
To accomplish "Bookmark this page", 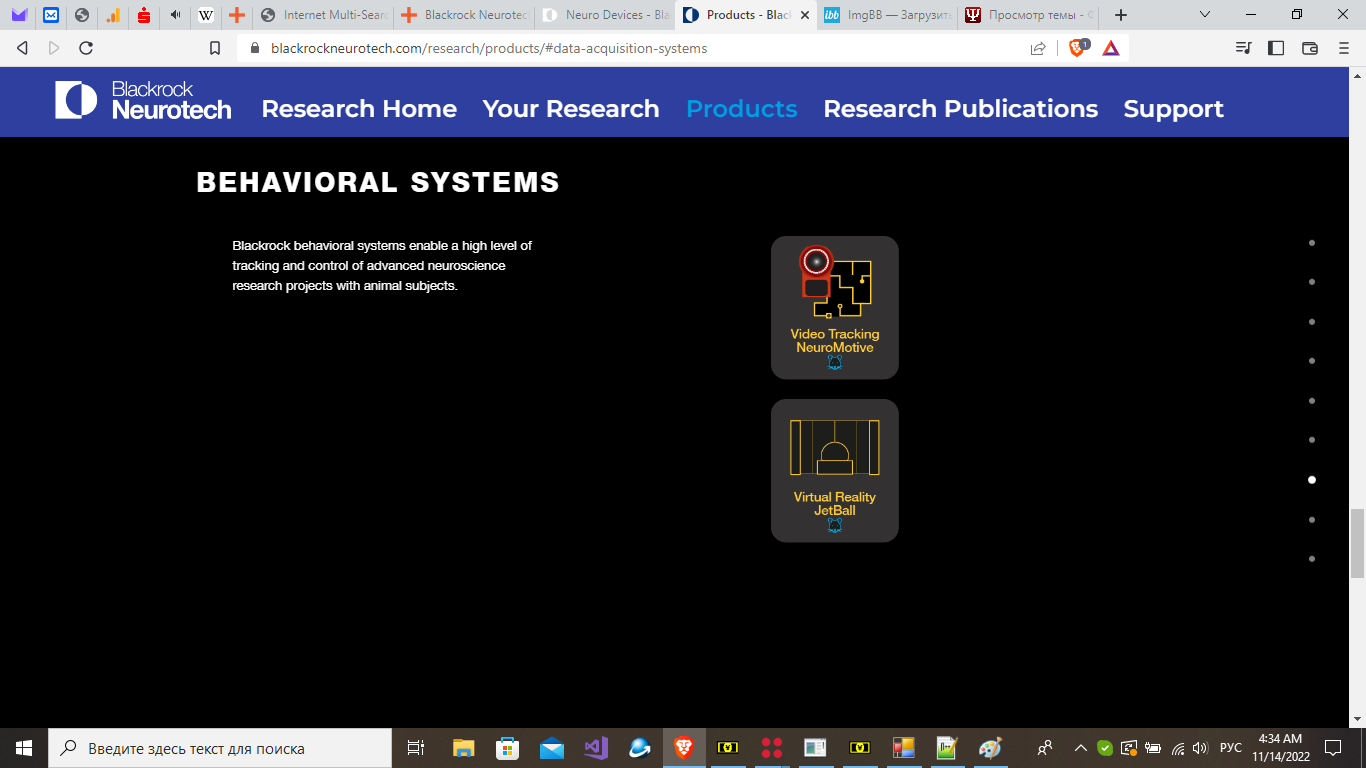I will click(x=215, y=48).
